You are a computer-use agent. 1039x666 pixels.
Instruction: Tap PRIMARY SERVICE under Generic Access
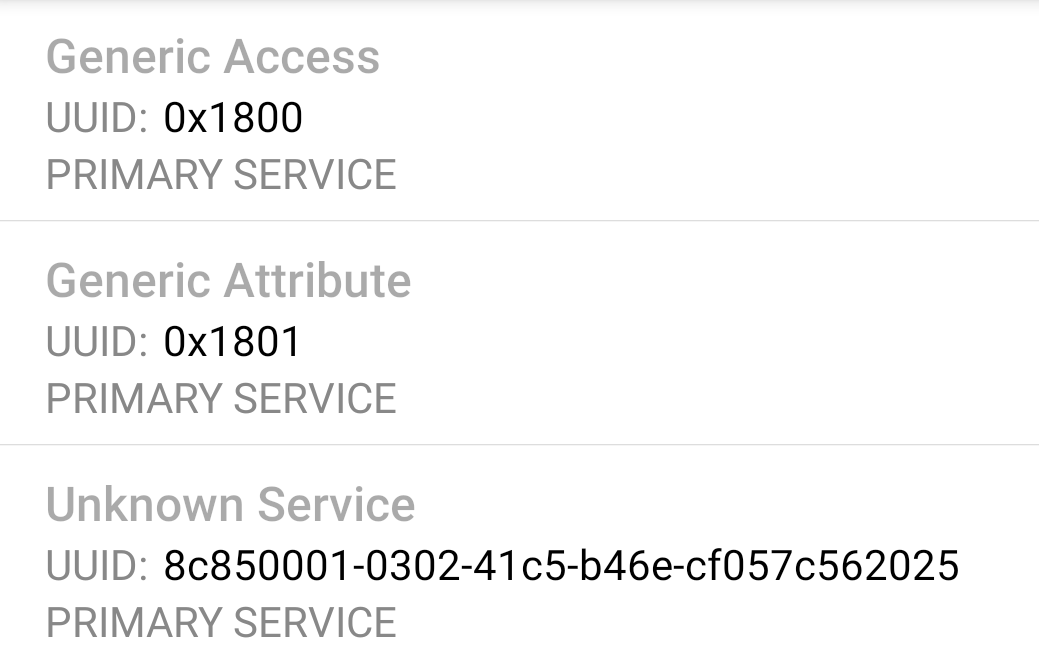pos(221,175)
